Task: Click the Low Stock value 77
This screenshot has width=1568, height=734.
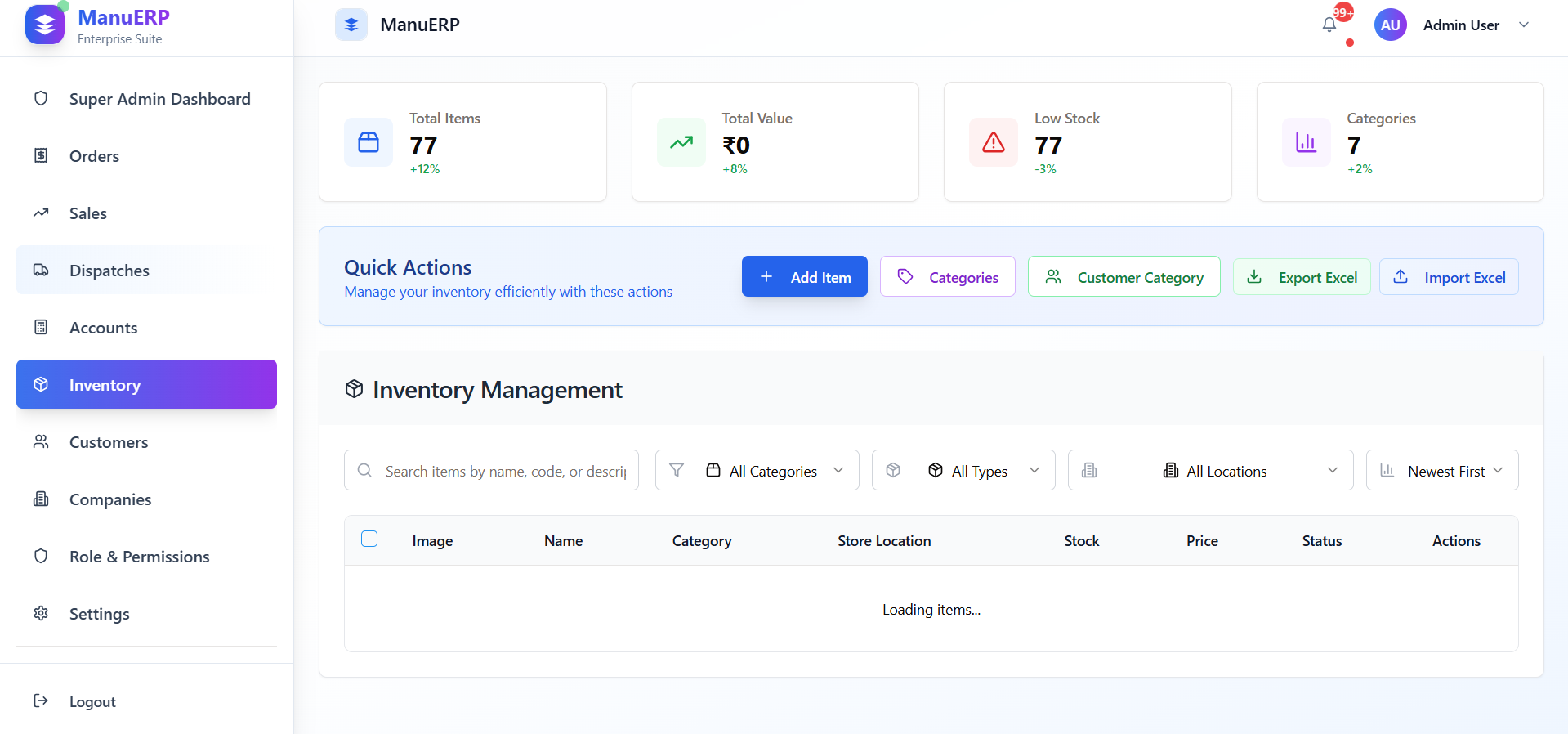Action: [x=1048, y=145]
